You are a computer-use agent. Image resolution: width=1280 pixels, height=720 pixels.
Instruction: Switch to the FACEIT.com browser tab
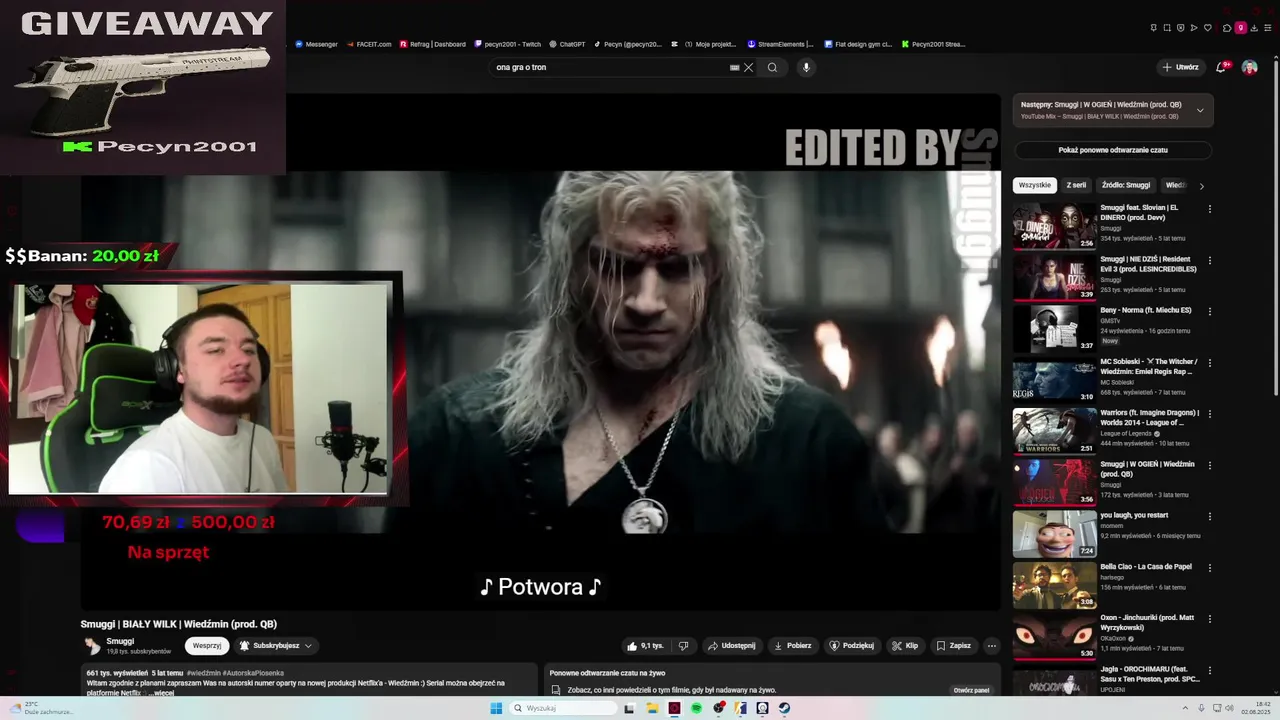click(x=369, y=44)
